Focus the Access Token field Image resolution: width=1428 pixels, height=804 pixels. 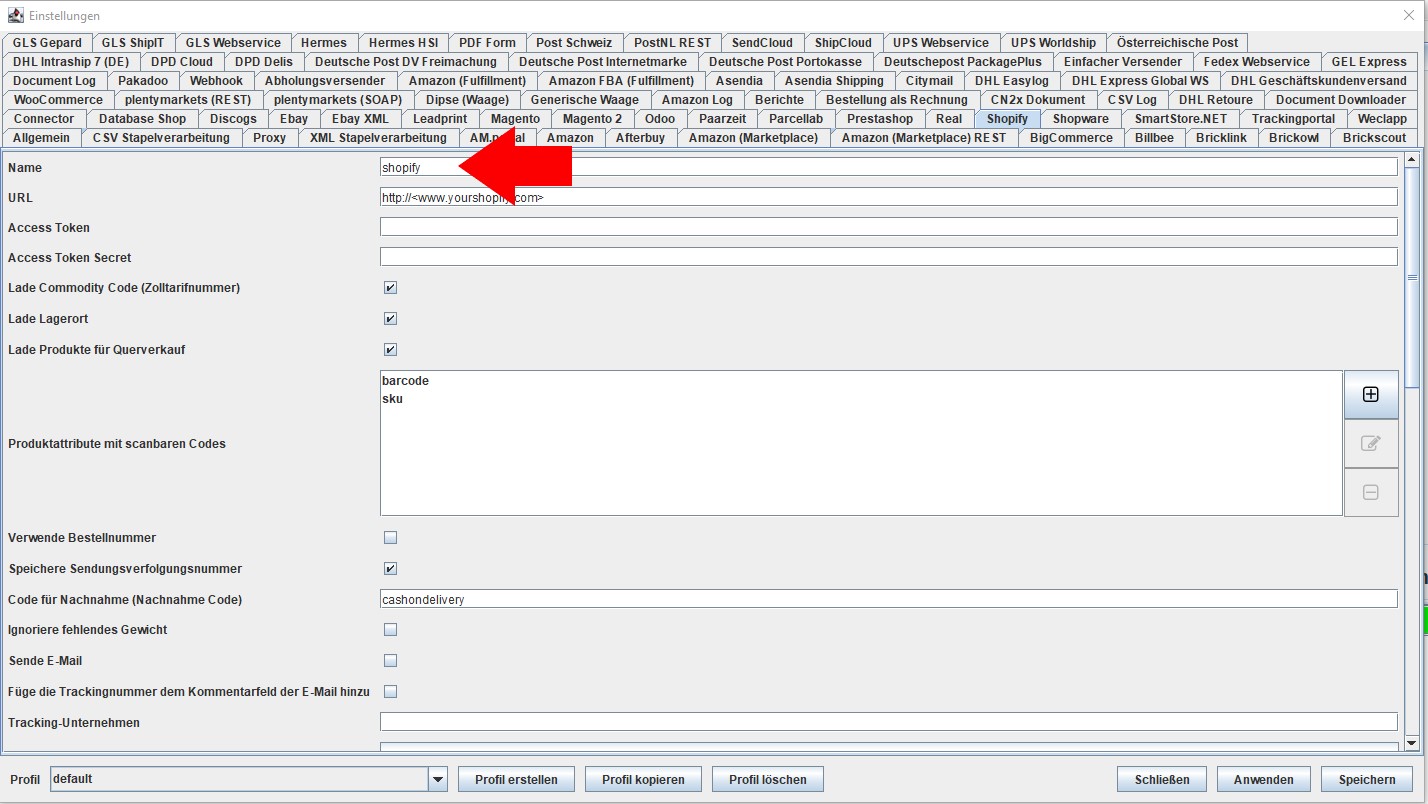889,227
